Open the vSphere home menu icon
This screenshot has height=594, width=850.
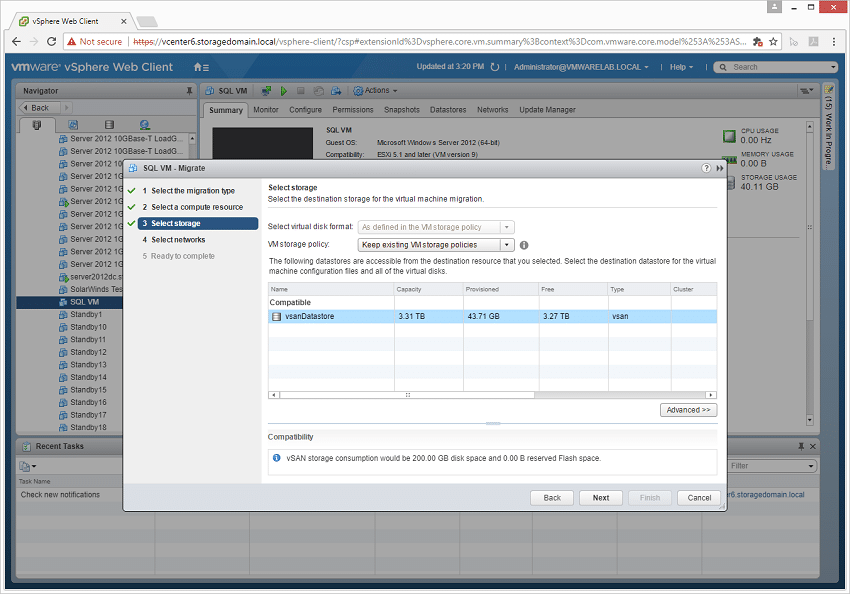(201, 67)
